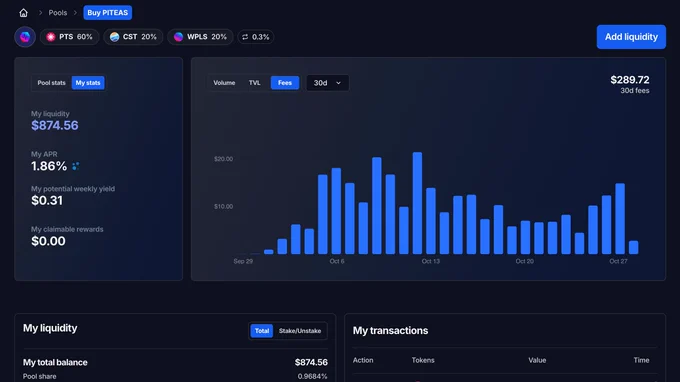Image resolution: width=680 pixels, height=382 pixels.
Task: Click the Buy PITEAS button
Action: click(108, 13)
